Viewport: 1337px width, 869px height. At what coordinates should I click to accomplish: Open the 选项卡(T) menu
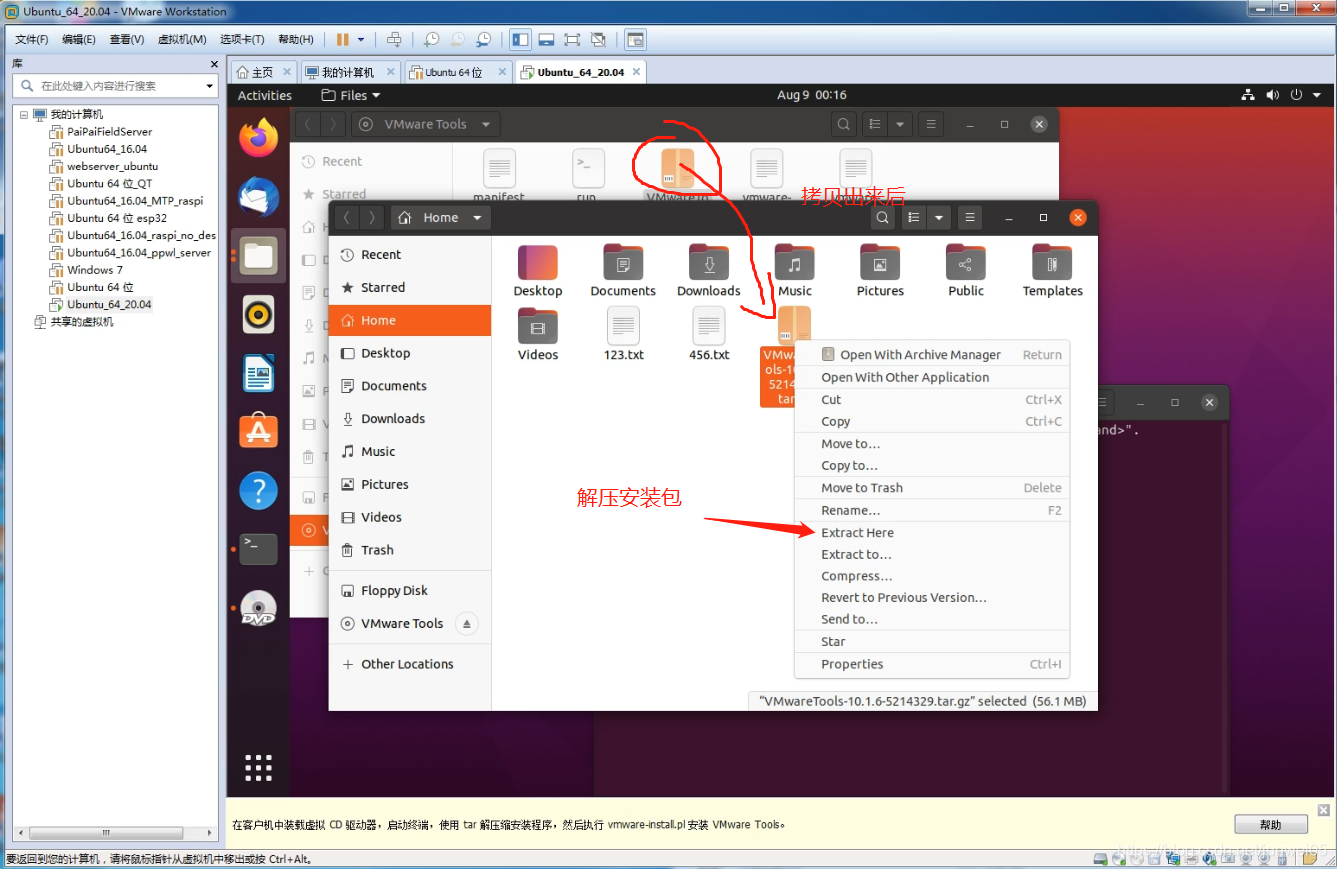[x=242, y=40]
